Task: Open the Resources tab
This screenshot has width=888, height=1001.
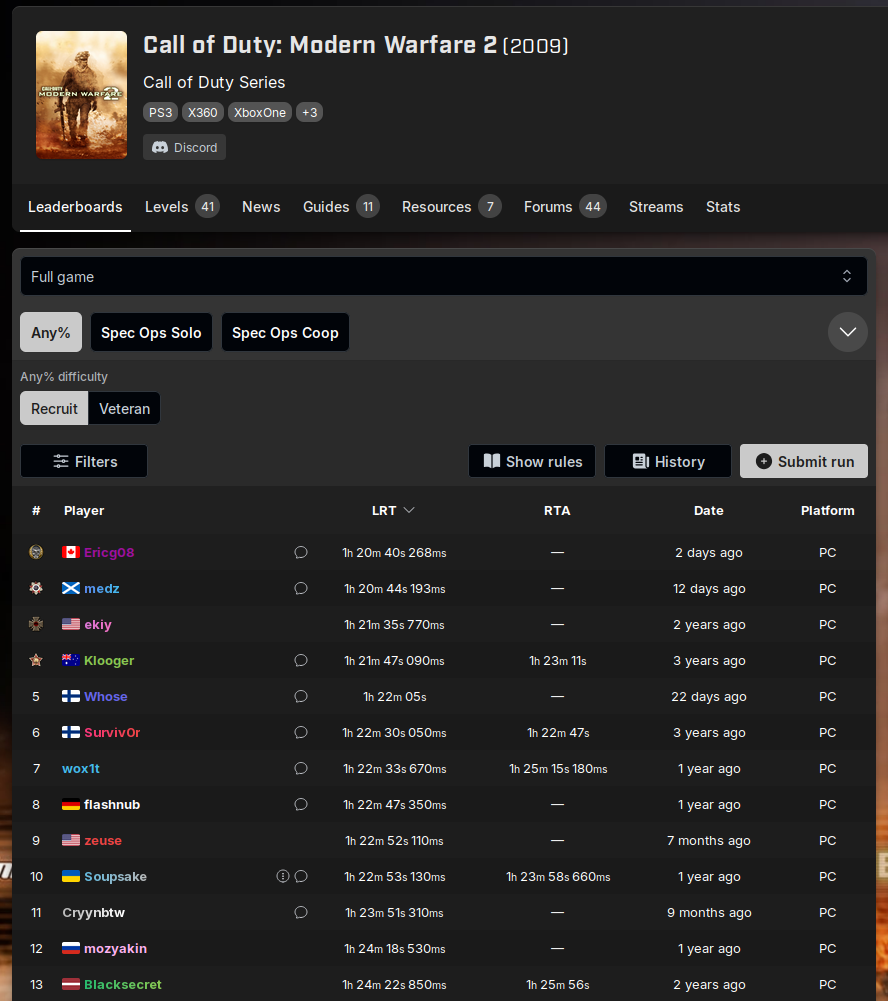Action: tap(451, 207)
